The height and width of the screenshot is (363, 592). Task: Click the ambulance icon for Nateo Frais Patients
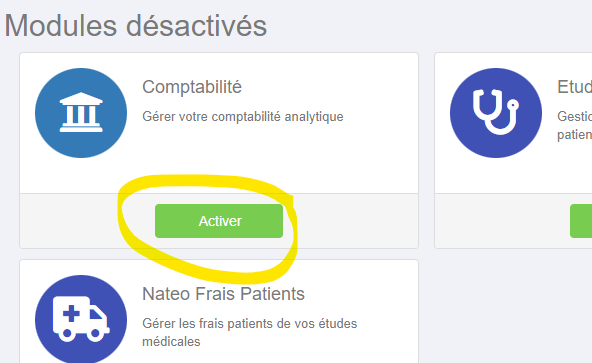81,320
